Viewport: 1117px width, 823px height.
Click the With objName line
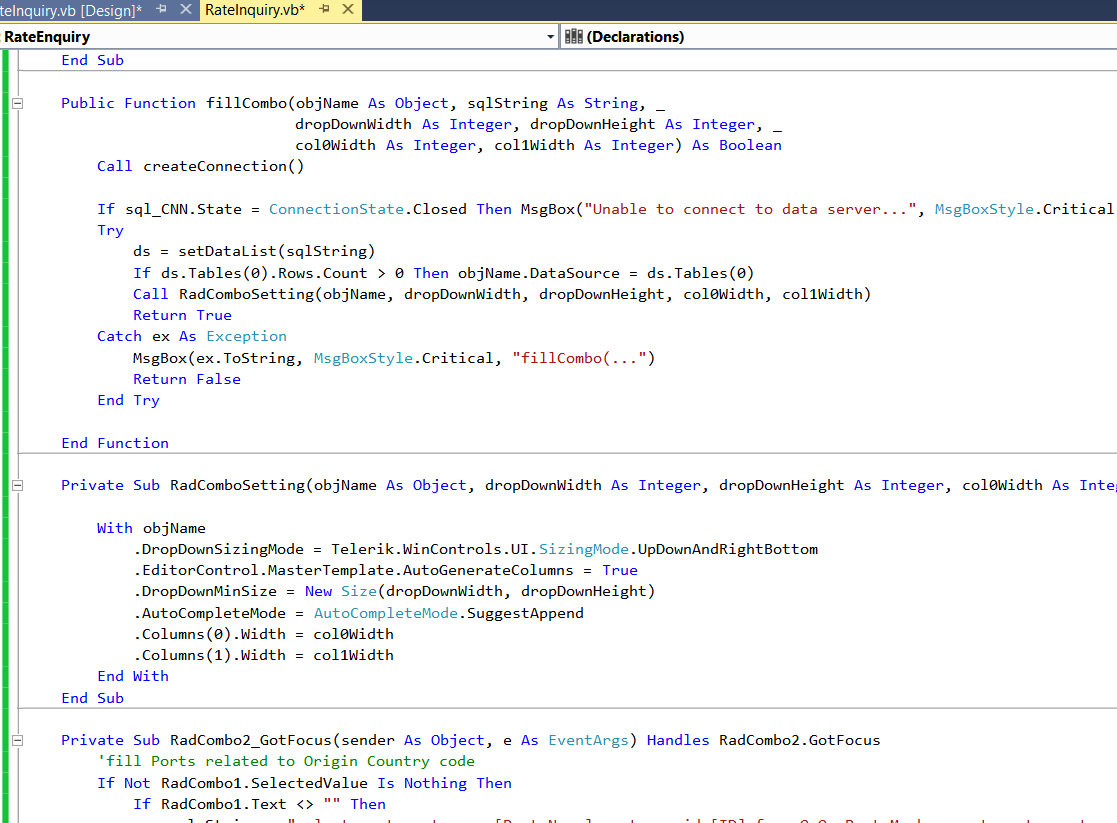(x=151, y=529)
